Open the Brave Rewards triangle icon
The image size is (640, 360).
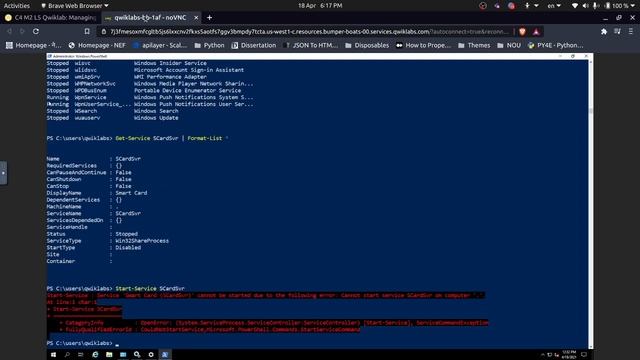(x=536, y=31)
